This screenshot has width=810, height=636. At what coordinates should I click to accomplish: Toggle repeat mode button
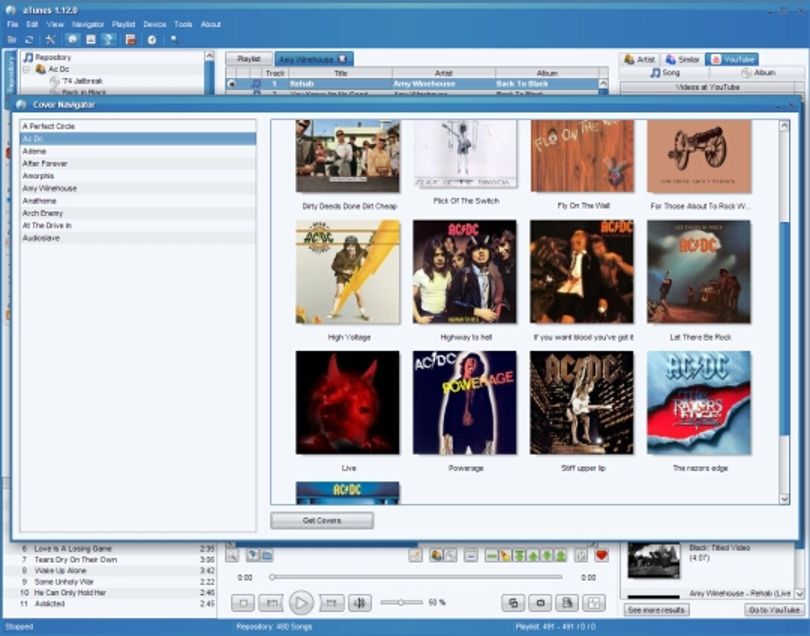click(540, 603)
